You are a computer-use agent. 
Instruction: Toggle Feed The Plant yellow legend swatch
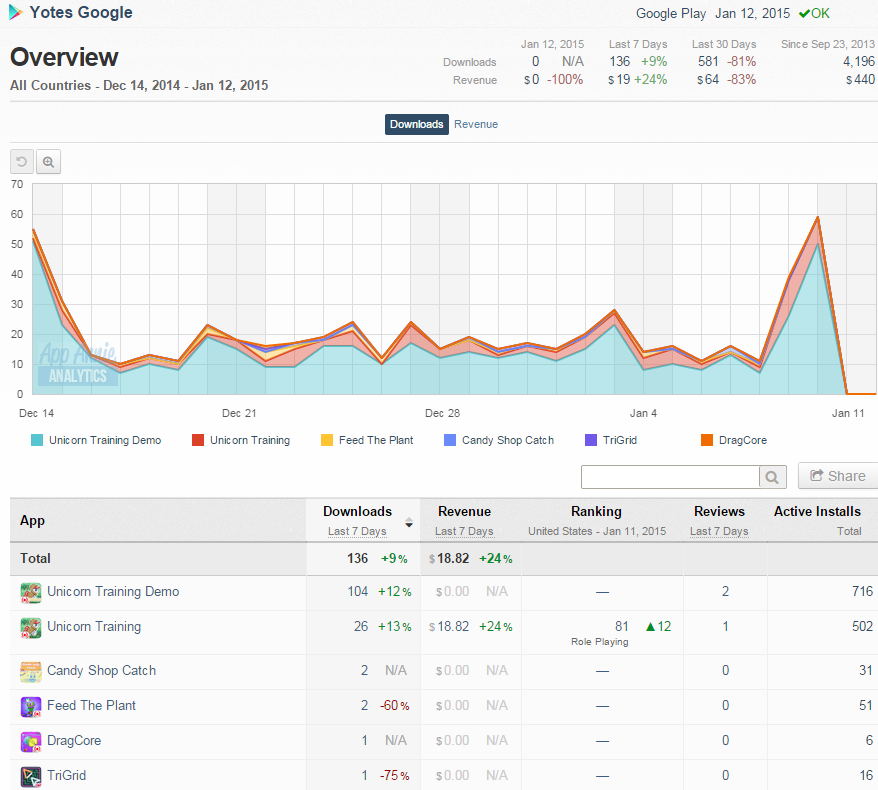click(x=326, y=440)
